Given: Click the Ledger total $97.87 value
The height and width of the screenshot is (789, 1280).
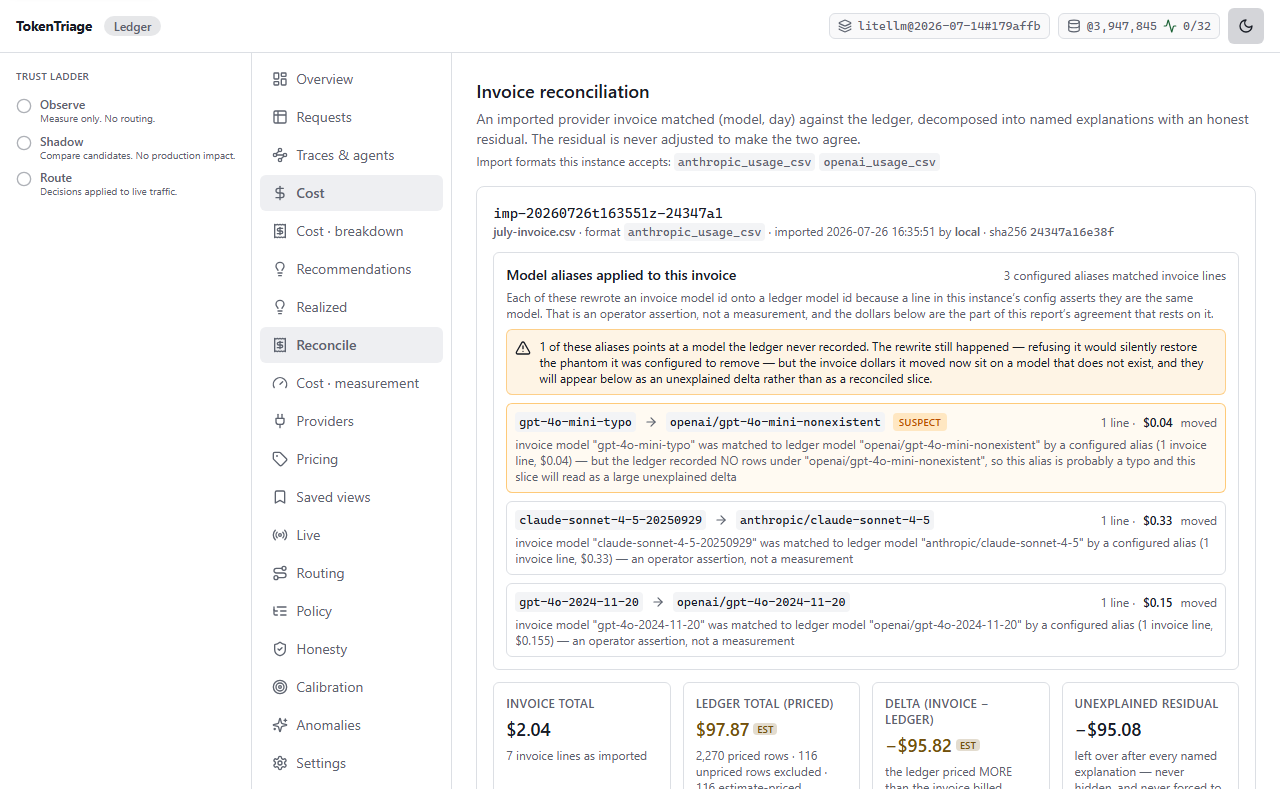Looking at the screenshot, I should click(721, 730).
